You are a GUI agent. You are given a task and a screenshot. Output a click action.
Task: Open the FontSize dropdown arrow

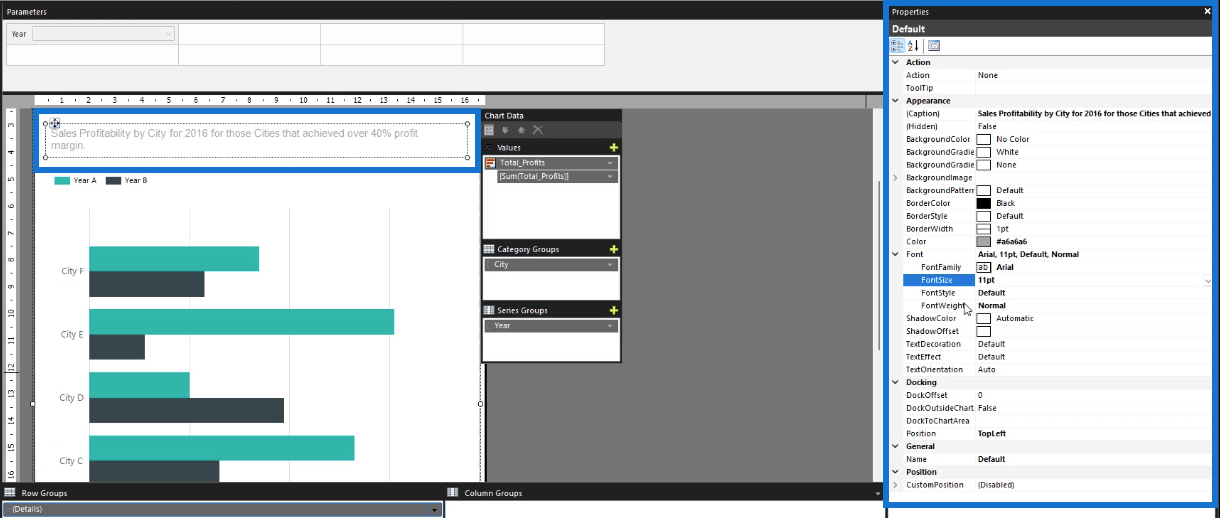coord(1208,281)
